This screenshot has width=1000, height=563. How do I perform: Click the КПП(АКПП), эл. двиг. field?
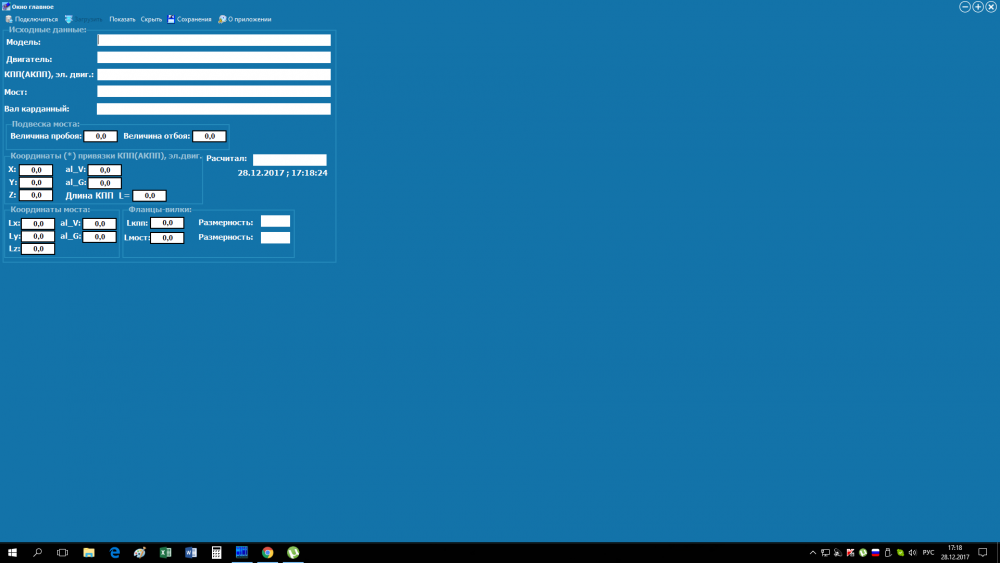click(x=214, y=75)
